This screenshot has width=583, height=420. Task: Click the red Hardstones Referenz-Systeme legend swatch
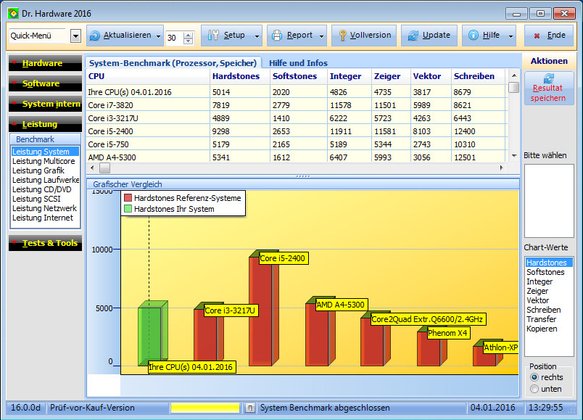[128, 198]
